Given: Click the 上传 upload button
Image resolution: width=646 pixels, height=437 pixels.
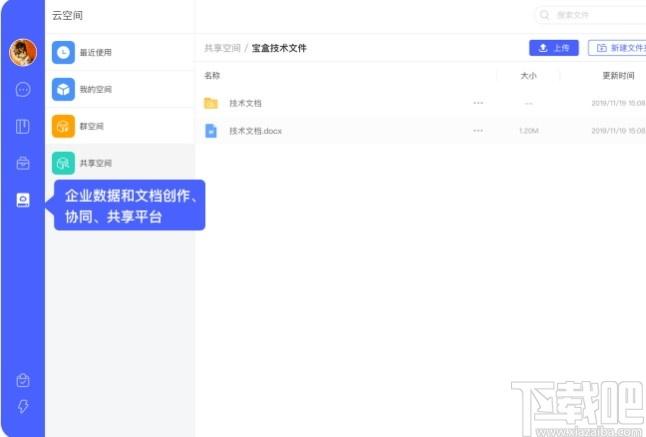Looking at the screenshot, I should click(553, 47).
